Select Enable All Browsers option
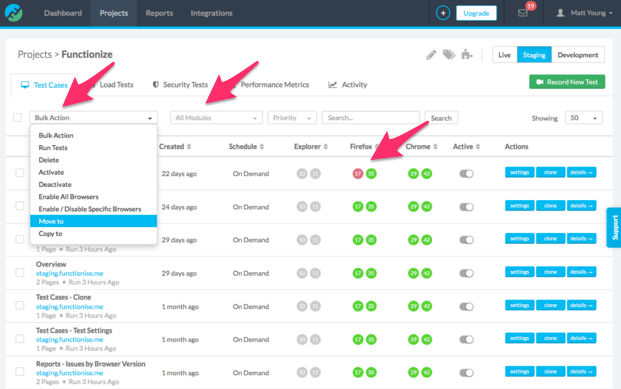The image size is (621, 389). tap(69, 197)
